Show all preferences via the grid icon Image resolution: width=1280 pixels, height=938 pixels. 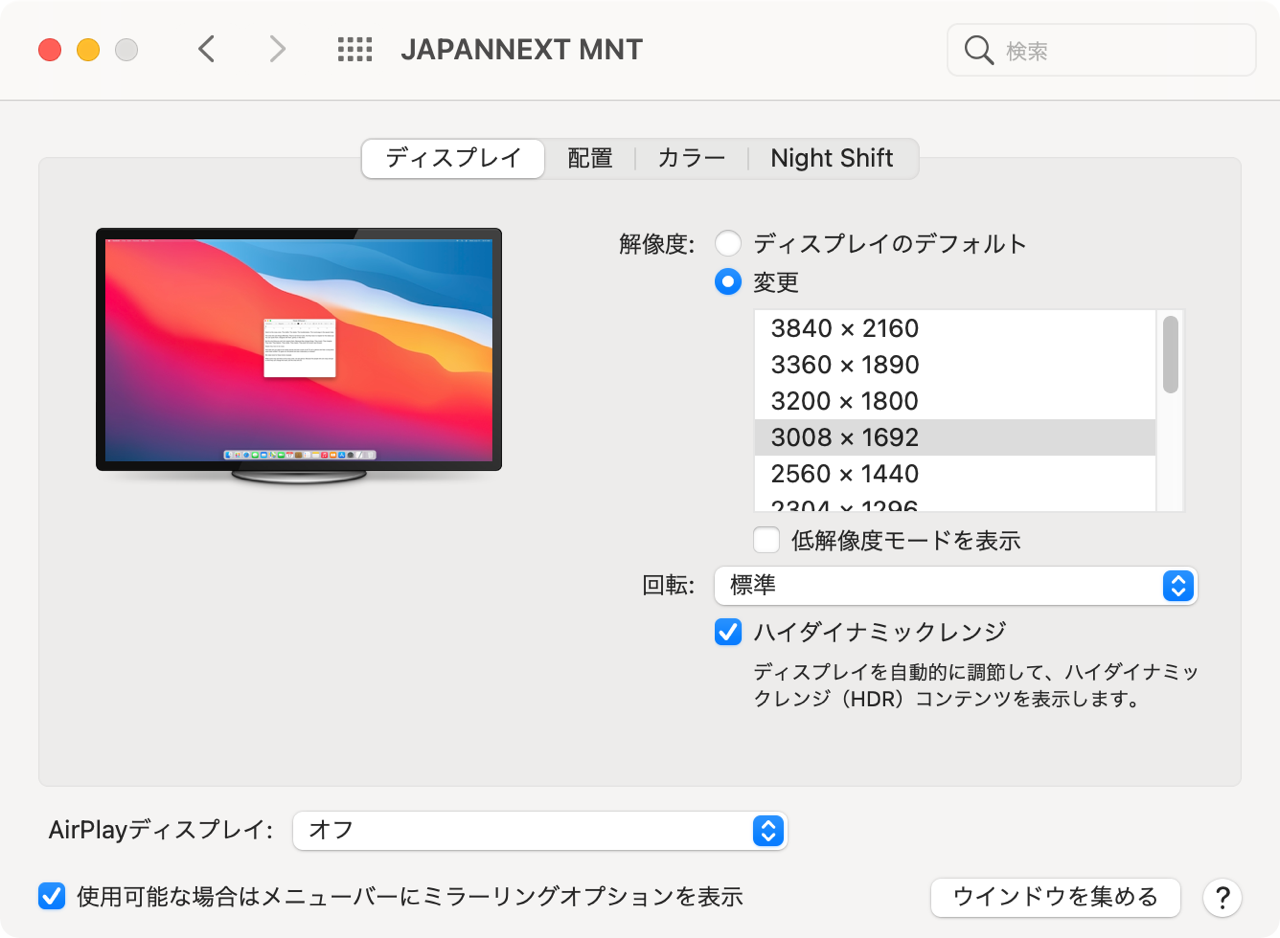(x=355, y=49)
